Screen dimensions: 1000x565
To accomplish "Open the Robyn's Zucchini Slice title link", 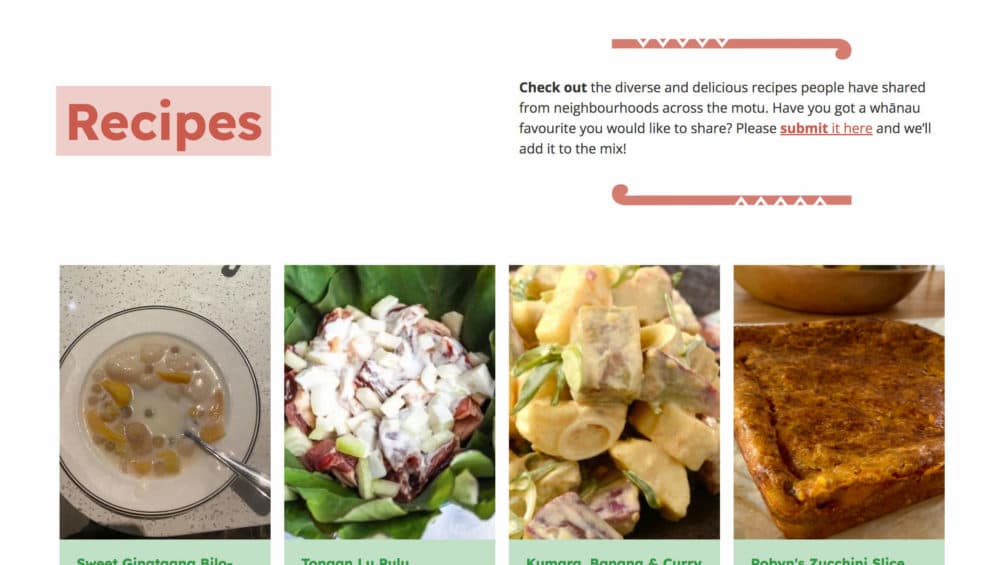I will pyautogui.click(x=827, y=561).
